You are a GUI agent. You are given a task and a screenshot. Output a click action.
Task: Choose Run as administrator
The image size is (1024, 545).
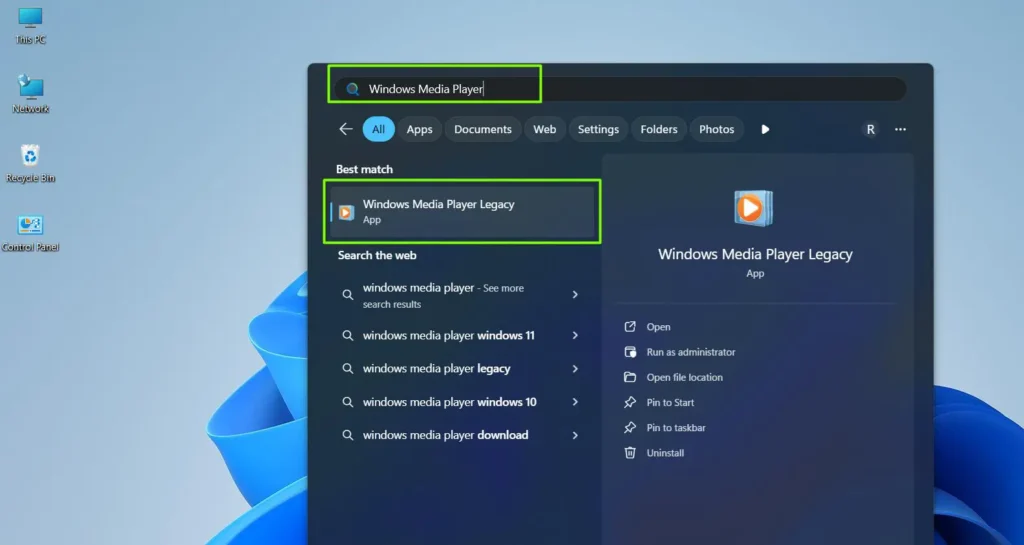pos(690,352)
